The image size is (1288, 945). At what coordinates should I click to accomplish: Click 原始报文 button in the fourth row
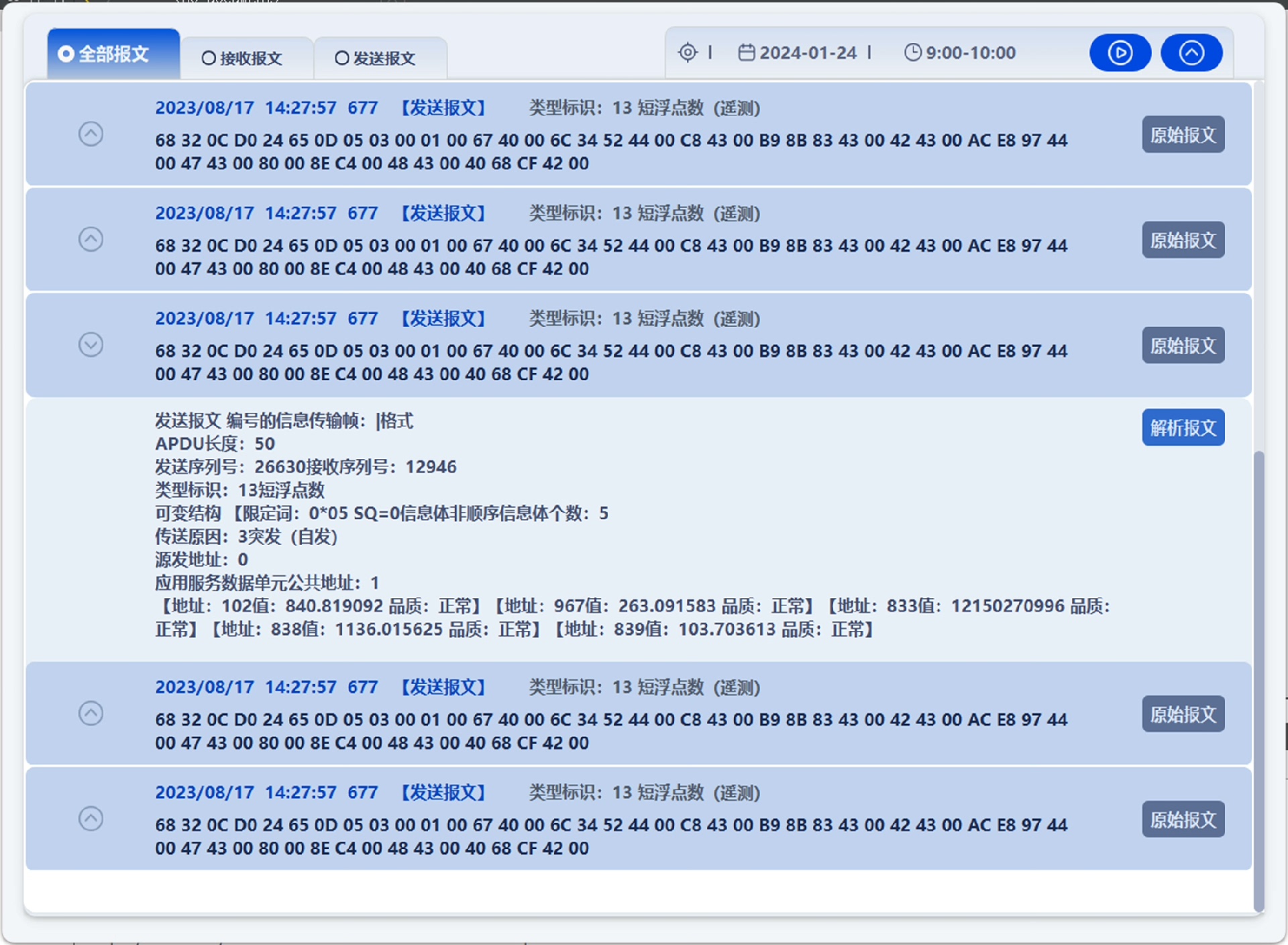[1183, 713]
